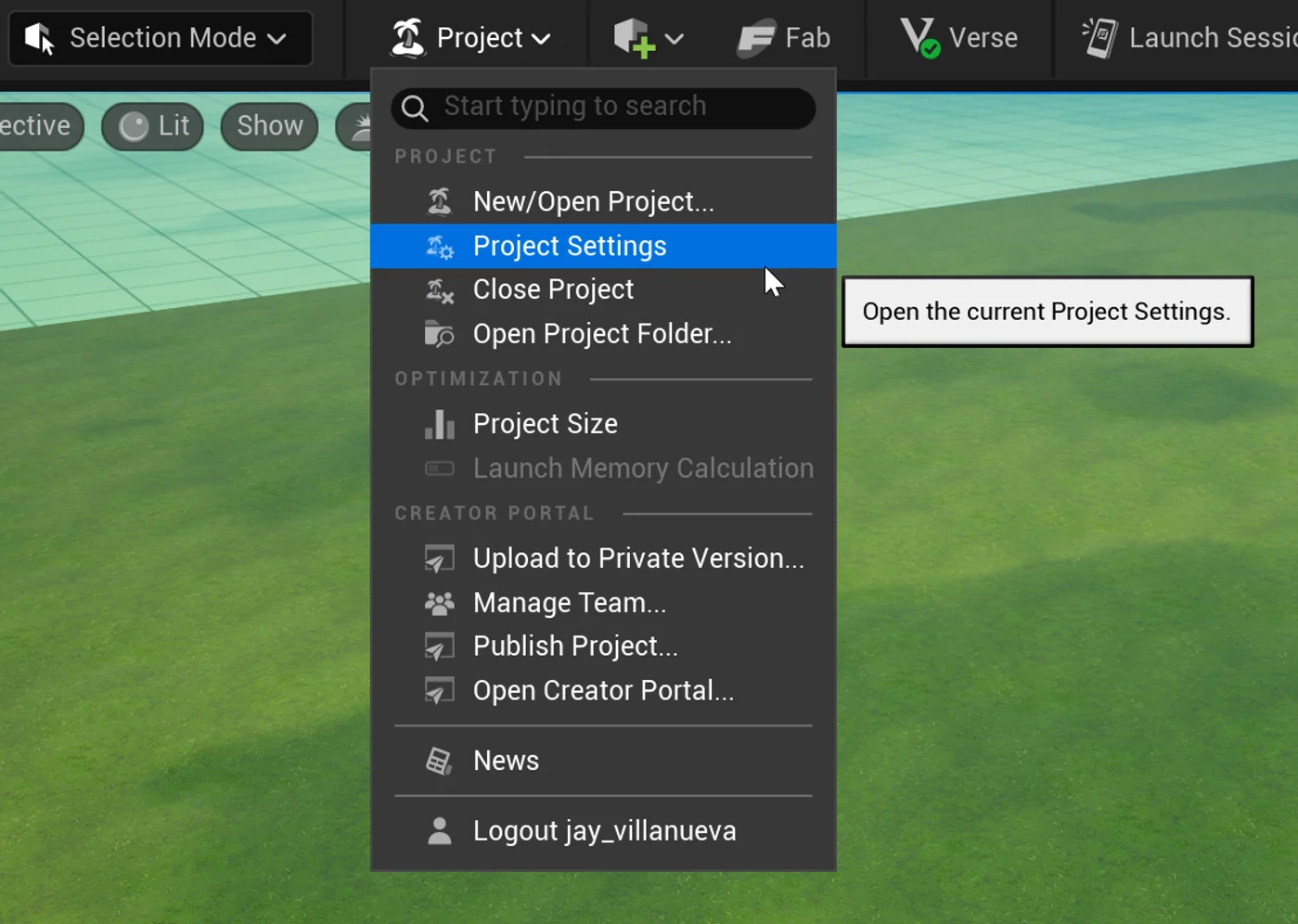The width and height of the screenshot is (1298, 924).
Task: Click Logout jay_villanueva entry
Action: point(603,831)
